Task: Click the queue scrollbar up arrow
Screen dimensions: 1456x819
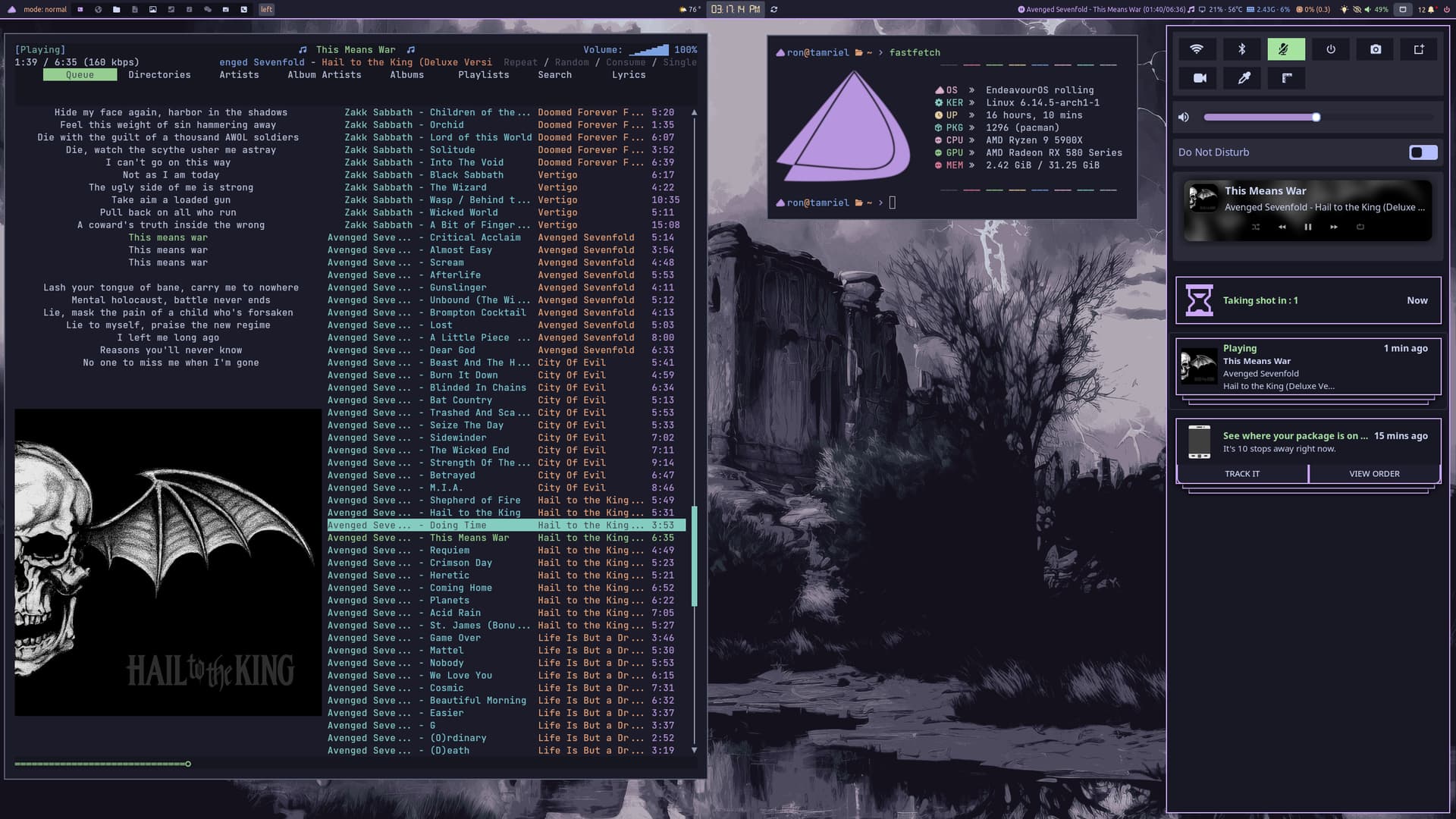Action: click(694, 112)
